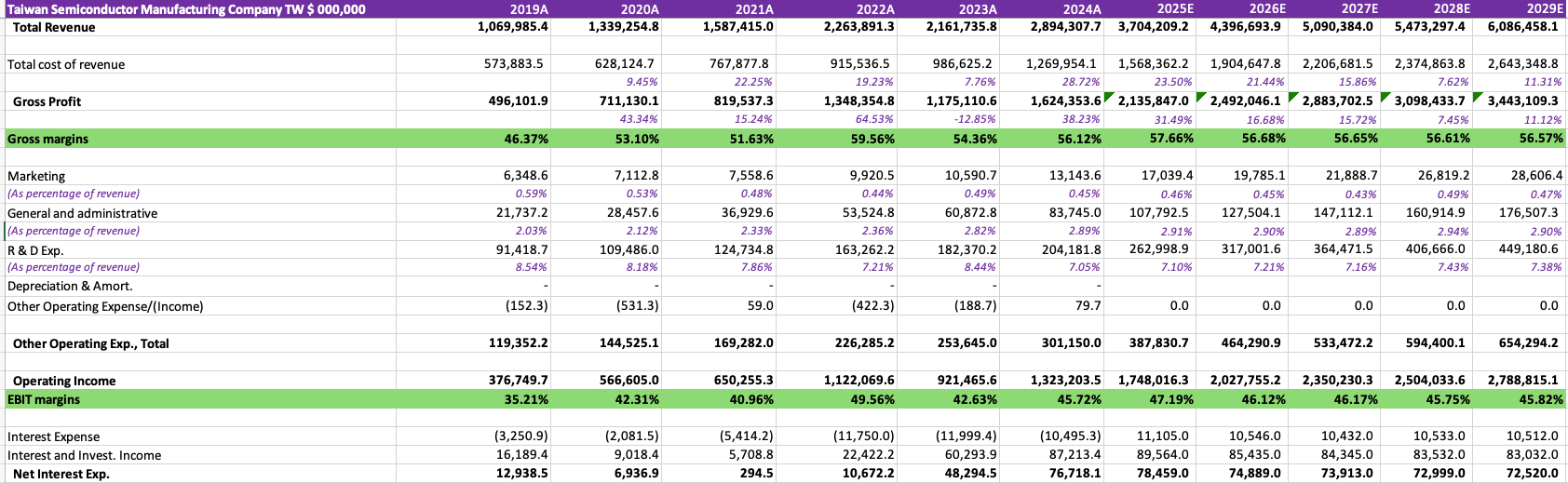Image resolution: width=1568 pixels, height=483 pixels.
Task: Click Depreciation & Amort. row label
Action: [70, 286]
